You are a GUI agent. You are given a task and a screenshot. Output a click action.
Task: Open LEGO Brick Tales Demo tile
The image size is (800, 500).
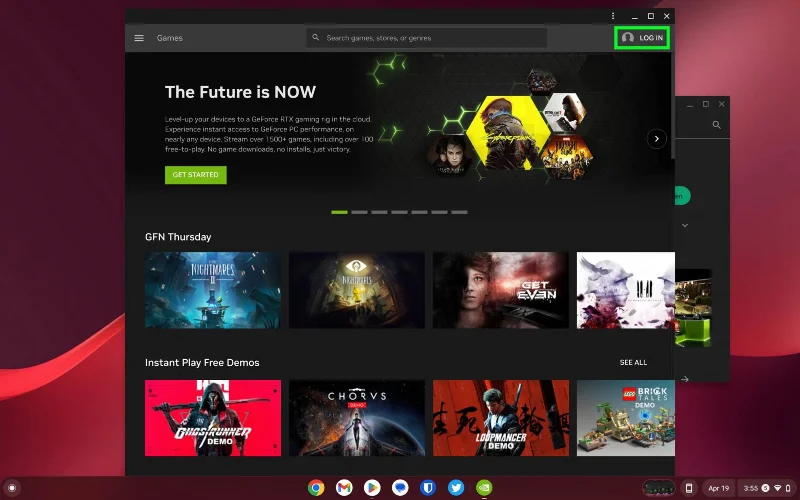[x=626, y=418]
